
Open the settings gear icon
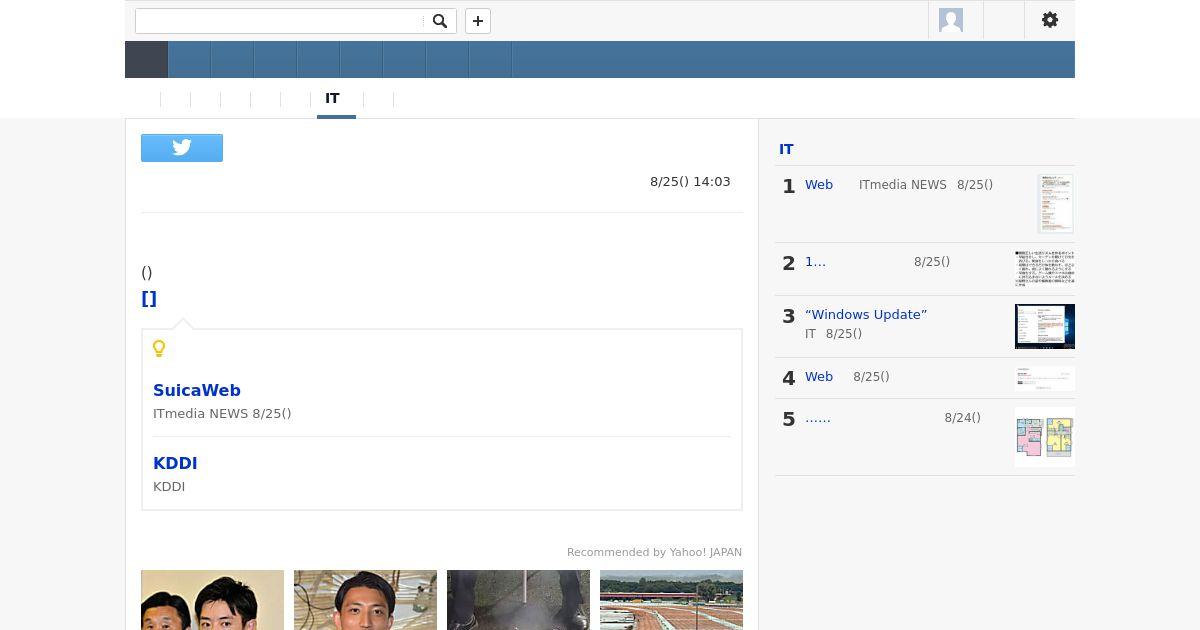(x=1050, y=20)
